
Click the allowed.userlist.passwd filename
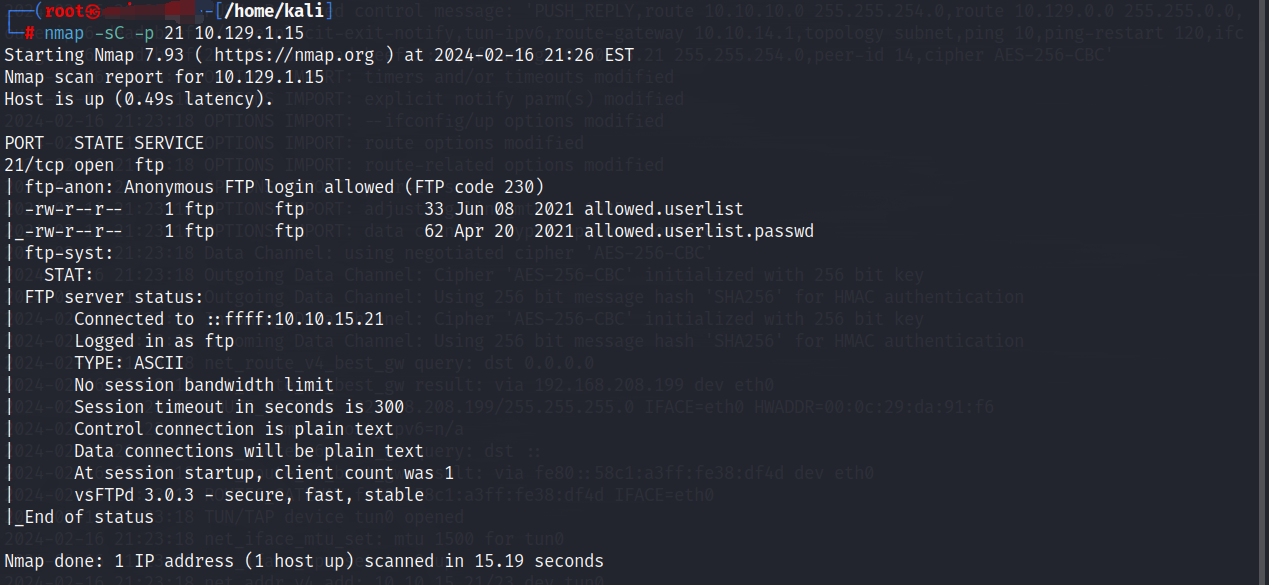coord(699,231)
